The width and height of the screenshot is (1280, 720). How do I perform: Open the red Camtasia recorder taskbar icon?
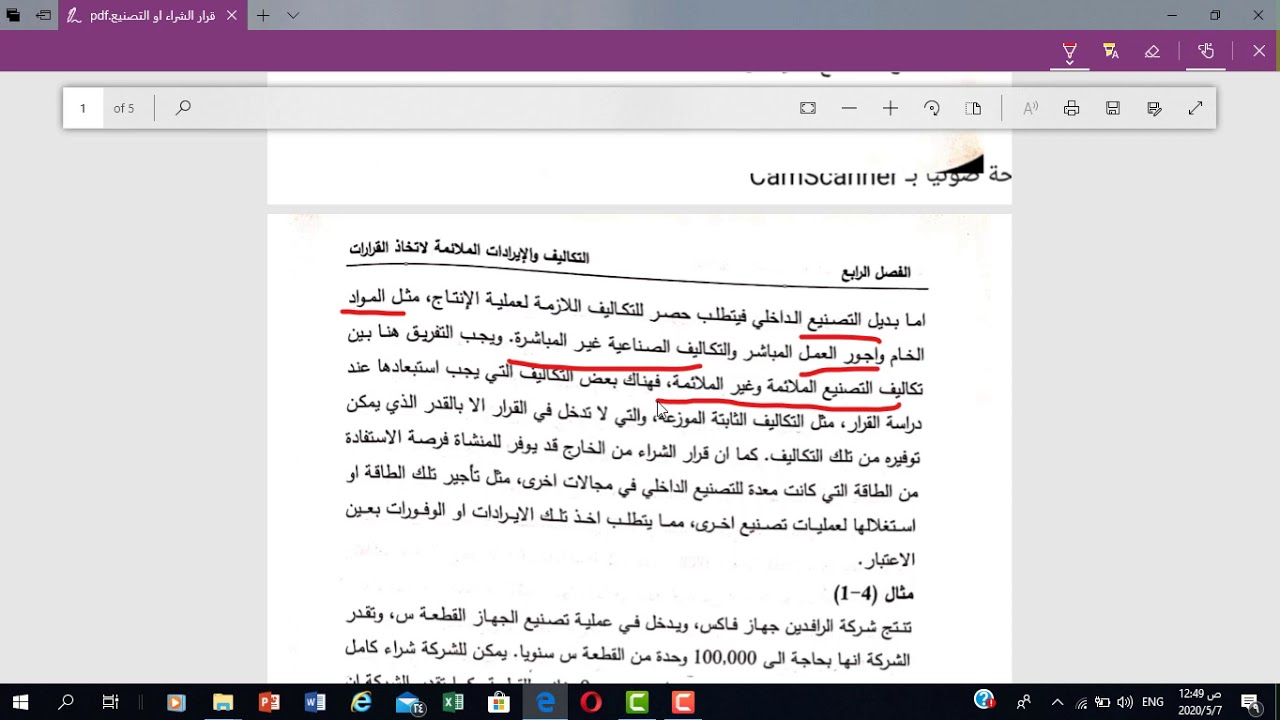point(683,702)
